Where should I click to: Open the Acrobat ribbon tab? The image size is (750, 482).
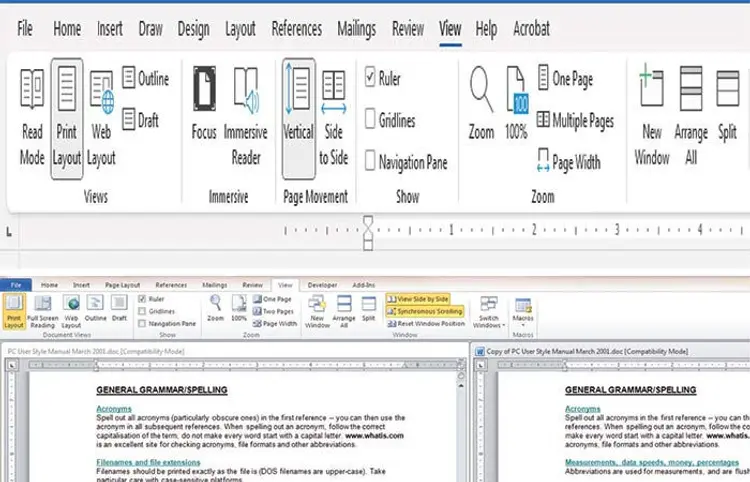pyautogui.click(x=531, y=29)
